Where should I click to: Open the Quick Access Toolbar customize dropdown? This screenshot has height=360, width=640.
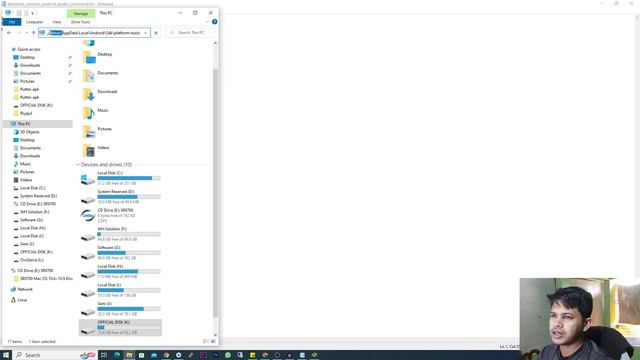pos(32,13)
